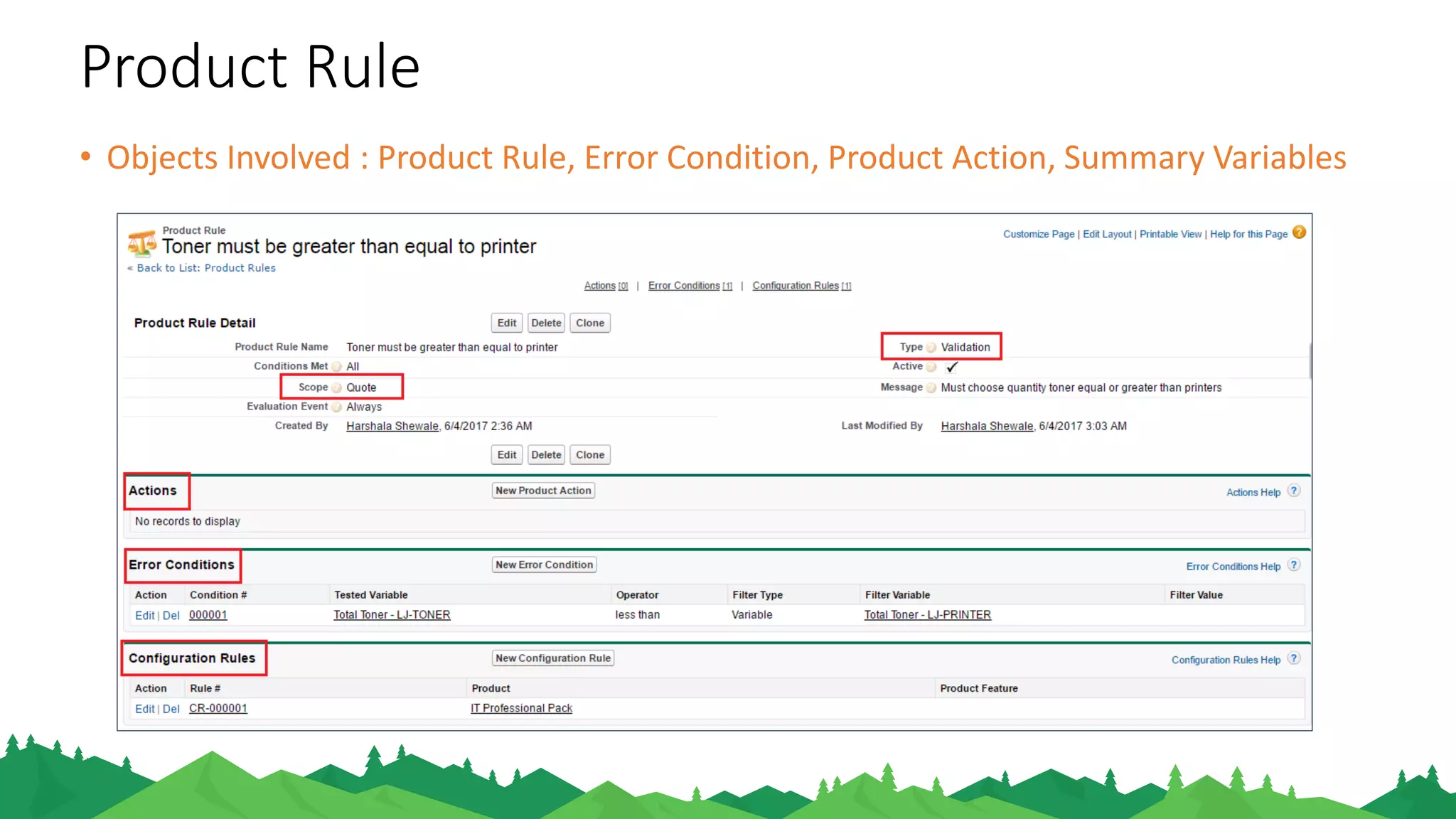Click the info bubble beside Type
Screen dimensions: 1456x819
point(931,347)
